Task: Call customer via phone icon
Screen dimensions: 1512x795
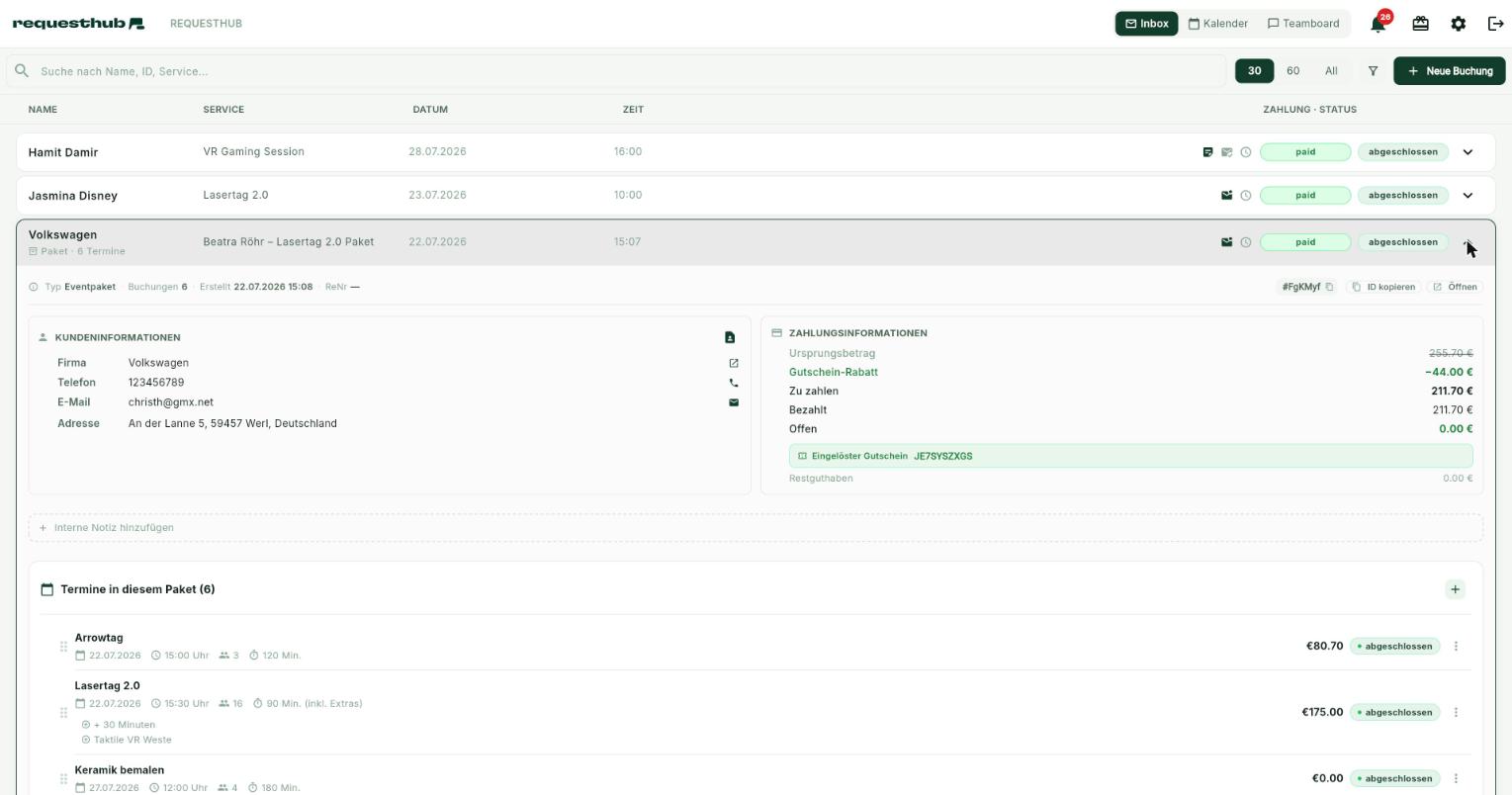Action: coord(734,383)
